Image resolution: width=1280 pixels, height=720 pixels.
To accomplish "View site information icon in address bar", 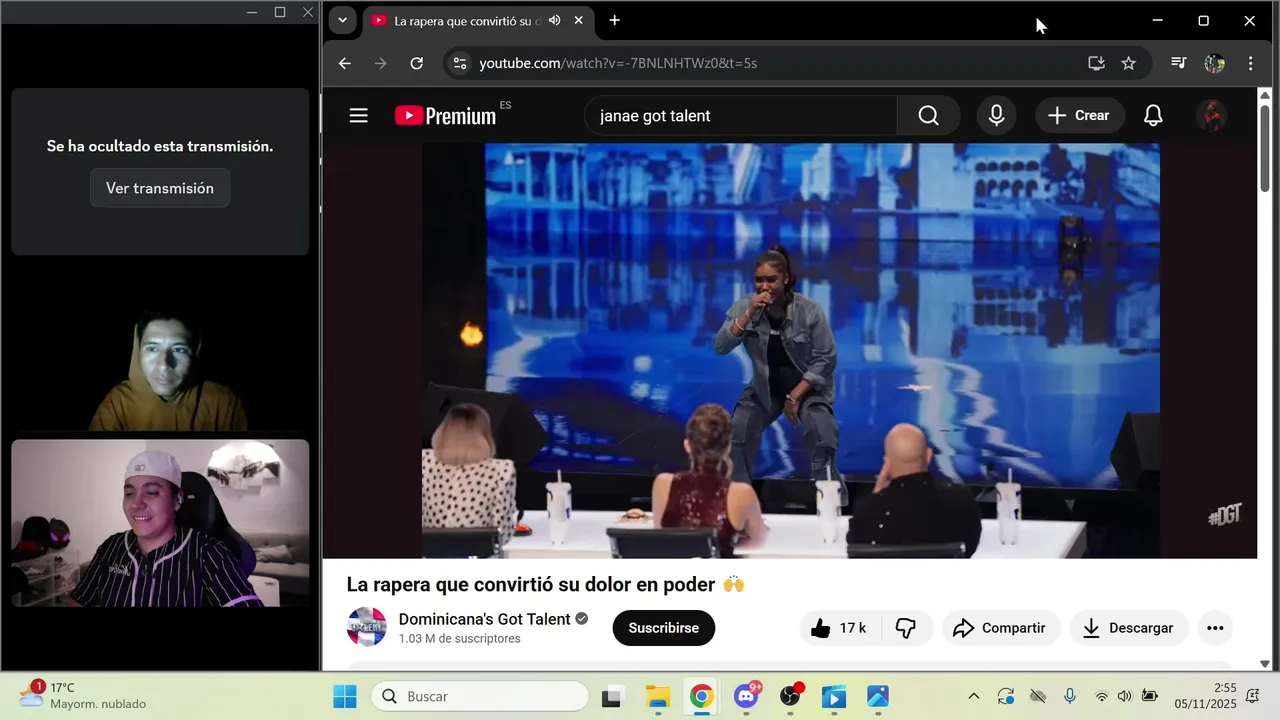I will (459, 63).
